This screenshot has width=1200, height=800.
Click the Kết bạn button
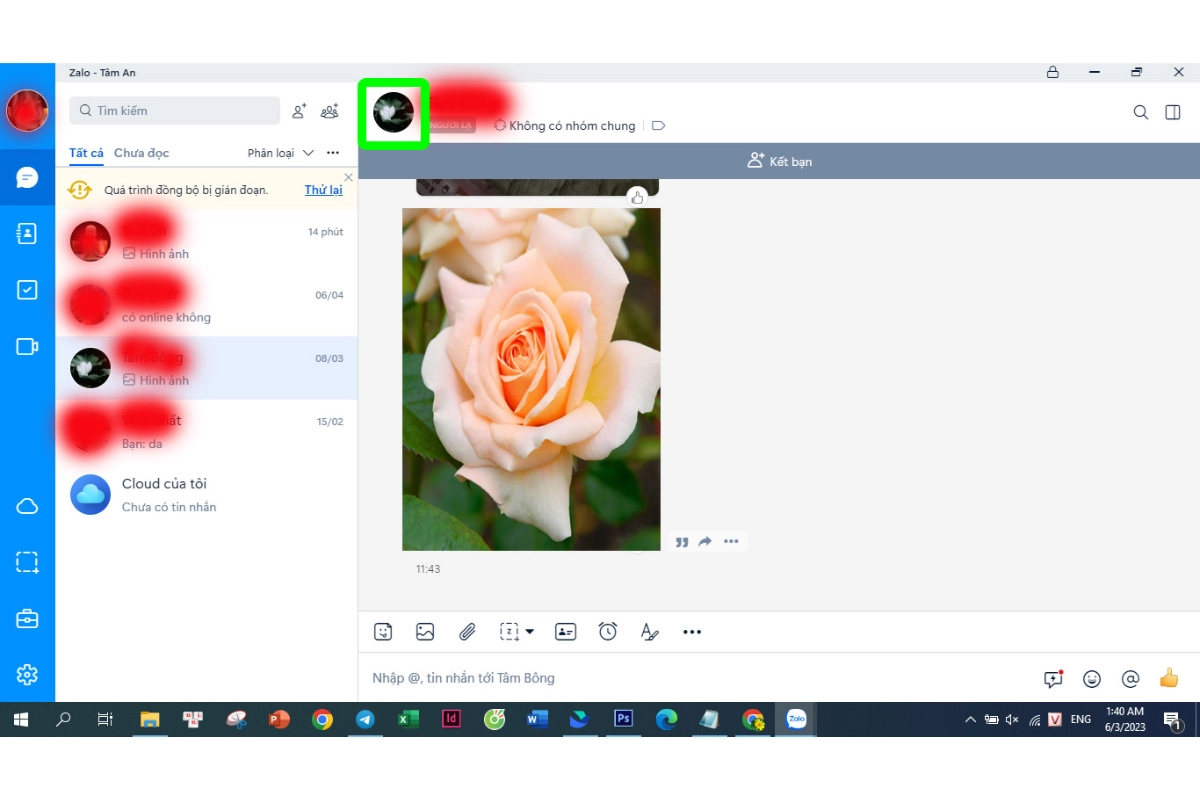[x=779, y=161]
